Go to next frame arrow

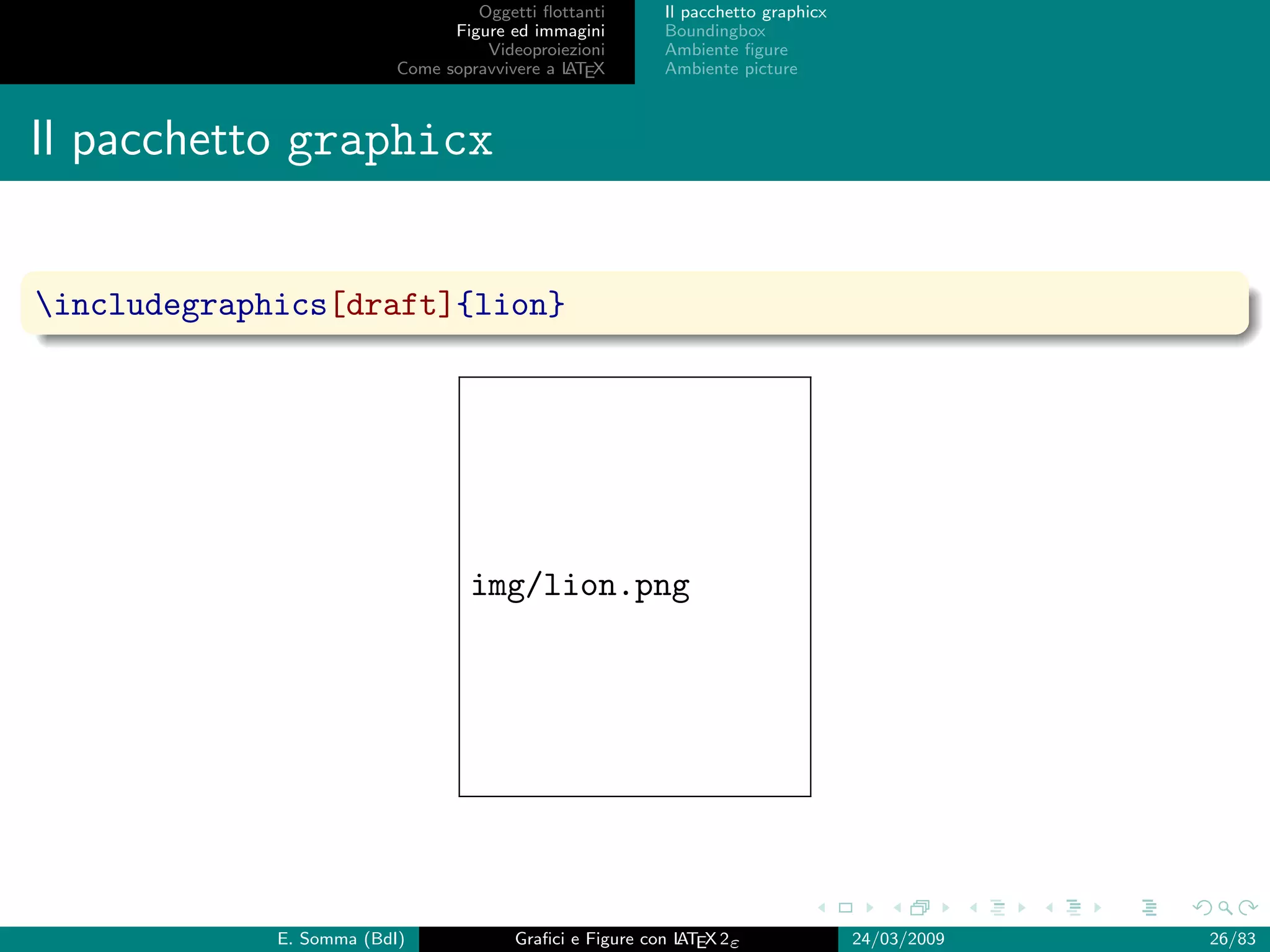point(946,907)
